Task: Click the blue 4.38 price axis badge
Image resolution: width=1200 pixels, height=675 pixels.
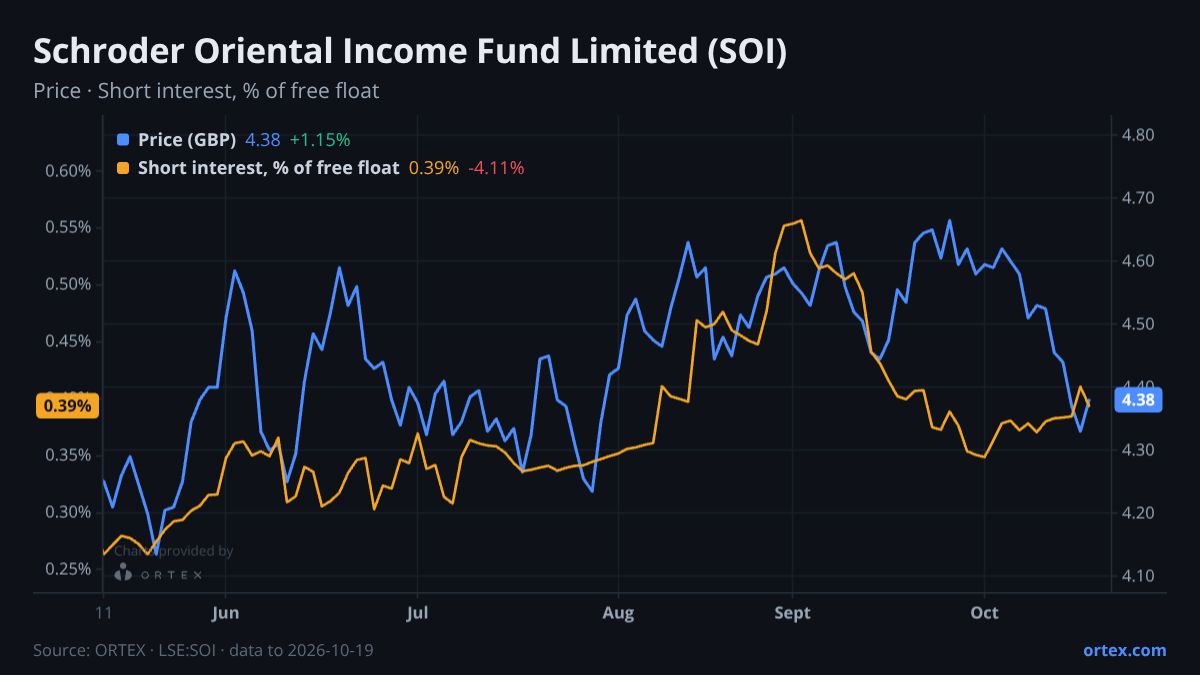Action: coord(1138,400)
